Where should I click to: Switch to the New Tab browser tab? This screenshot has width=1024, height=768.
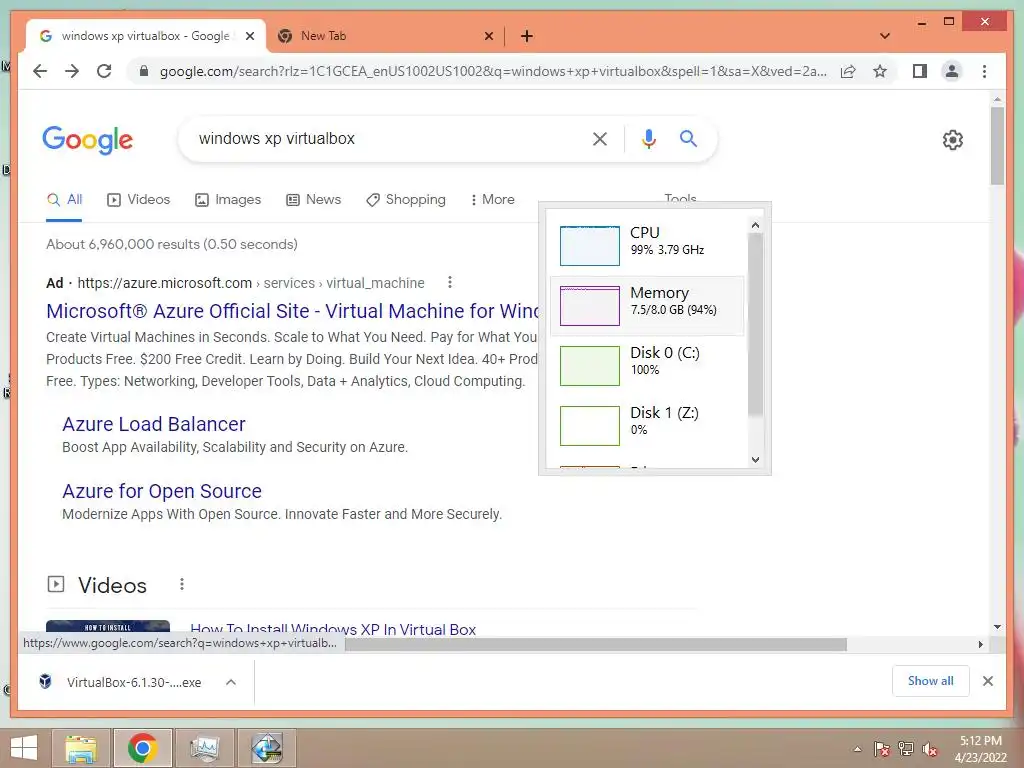point(385,36)
